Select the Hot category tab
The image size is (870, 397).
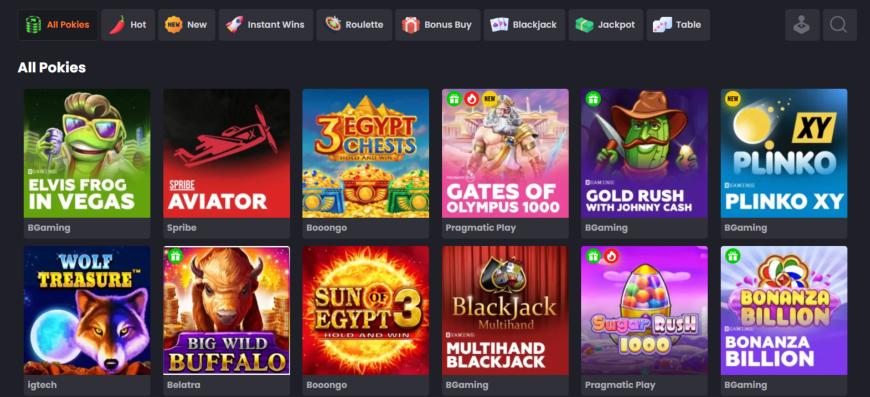coord(128,25)
